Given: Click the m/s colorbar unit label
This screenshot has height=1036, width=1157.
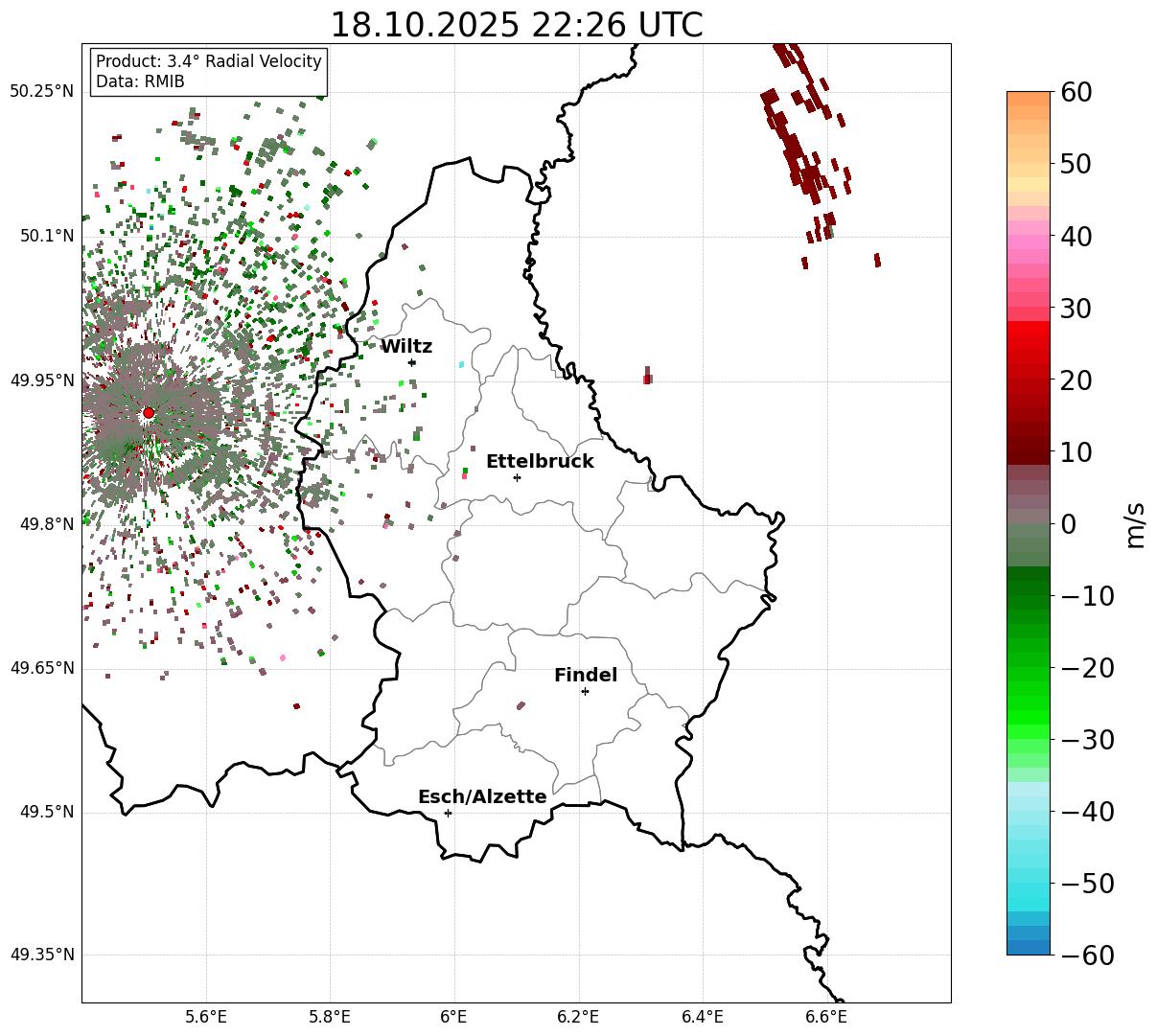Looking at the screenshot, I should (1136, 523).
